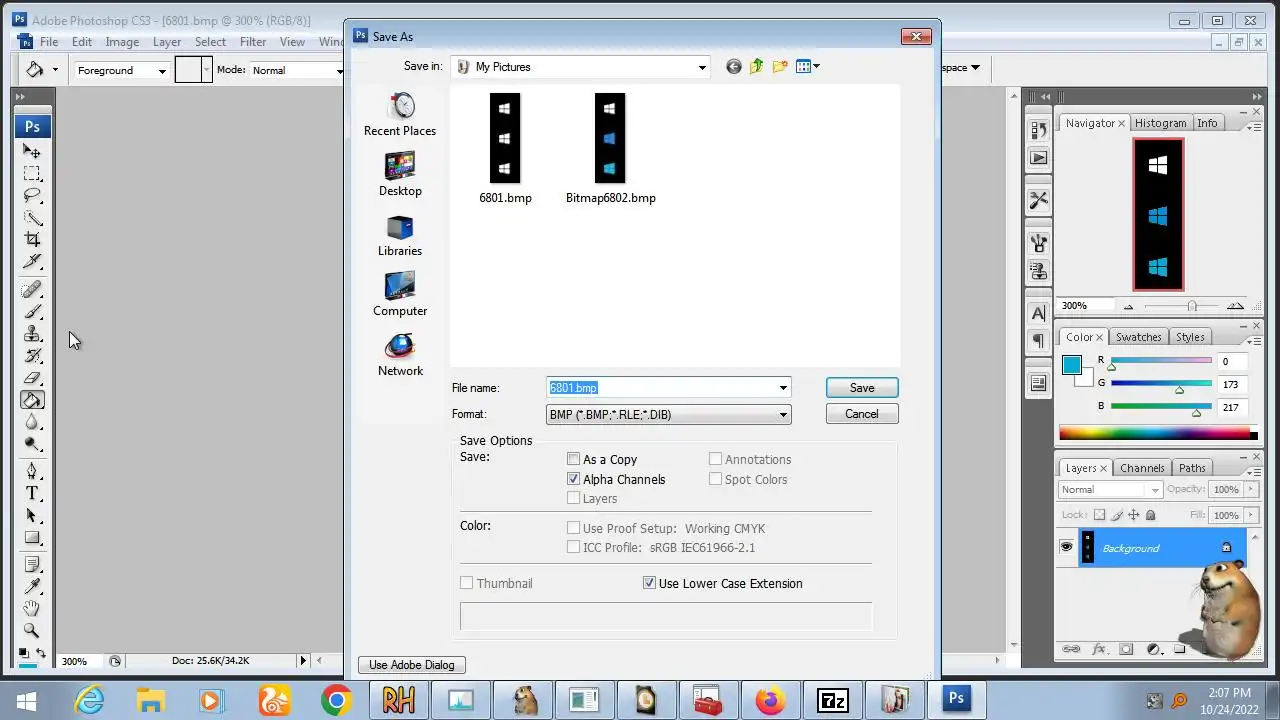Click the Thumbnail checkbox
The image size is (1280, 720).
[467, 583]
